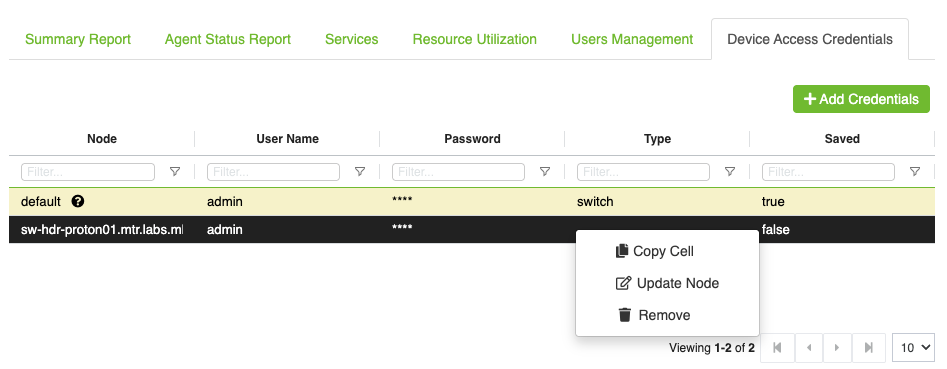The height and width of the screenshot is (369, 947).
Task: Switch to the Summary Report tab
Action: [78, 39]
